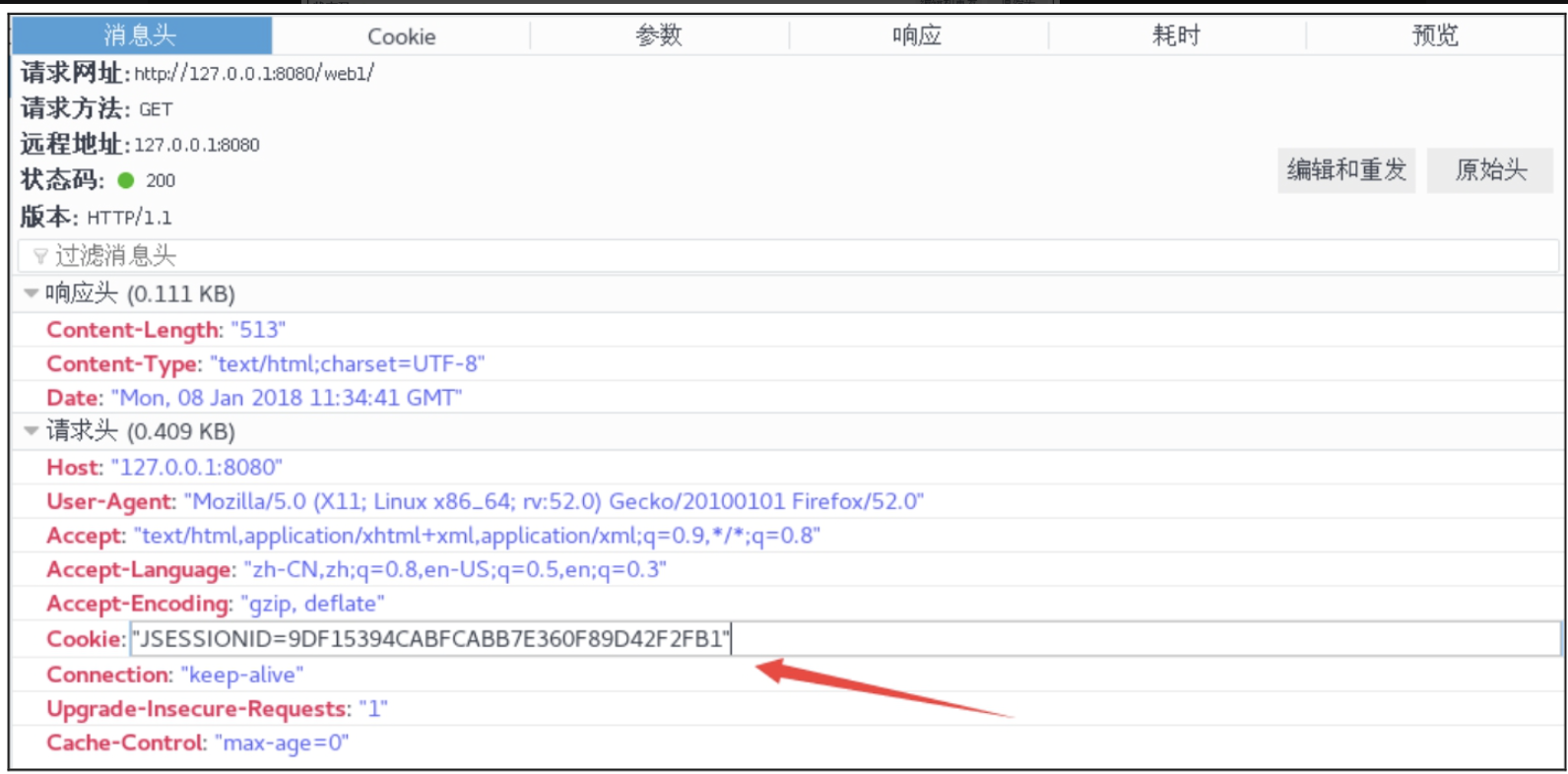Click the 版本 HTTP/1.1 value

tap(129, 217)
